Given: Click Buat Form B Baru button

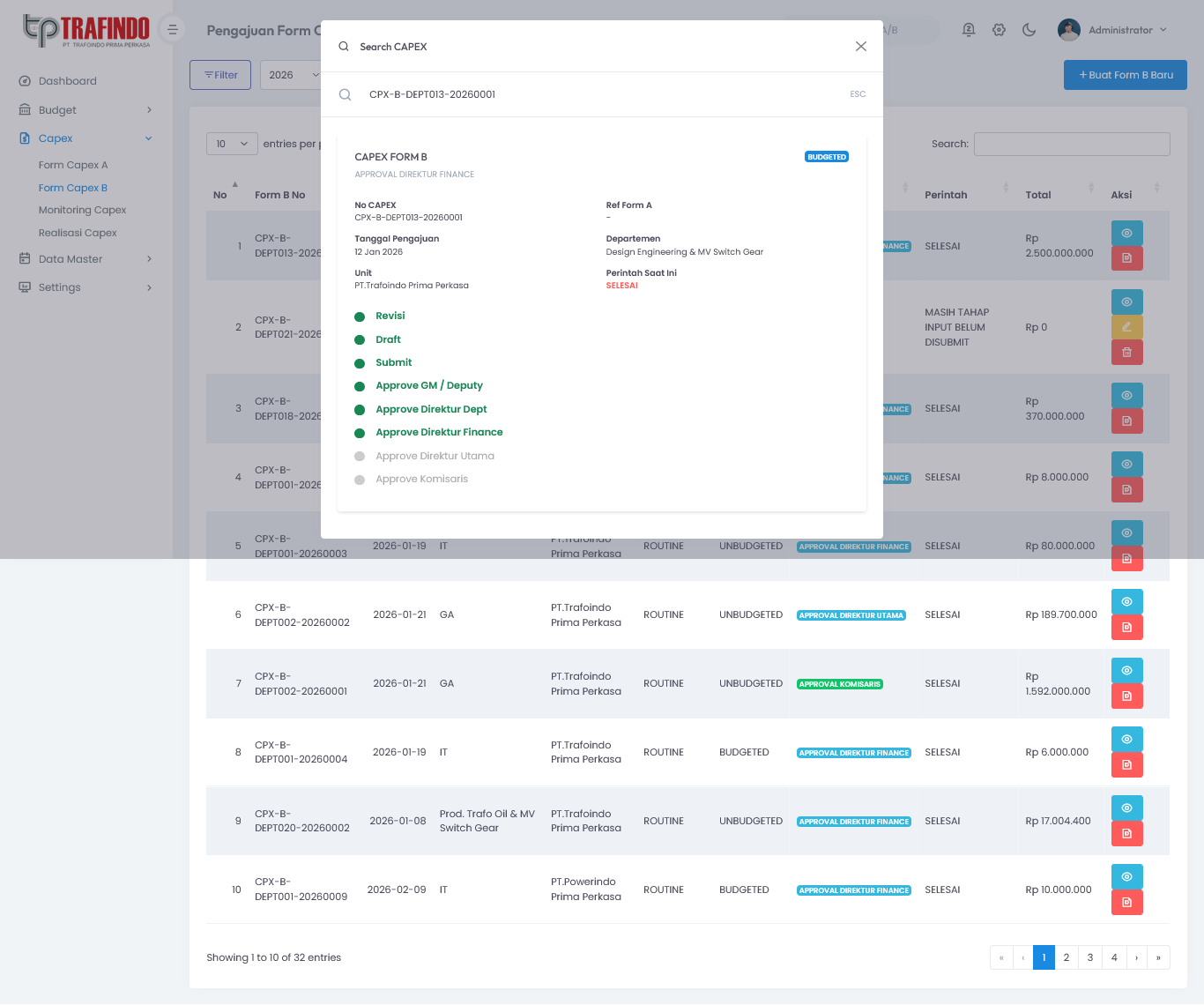Looking at the screenshot, I should [1125, 75].
